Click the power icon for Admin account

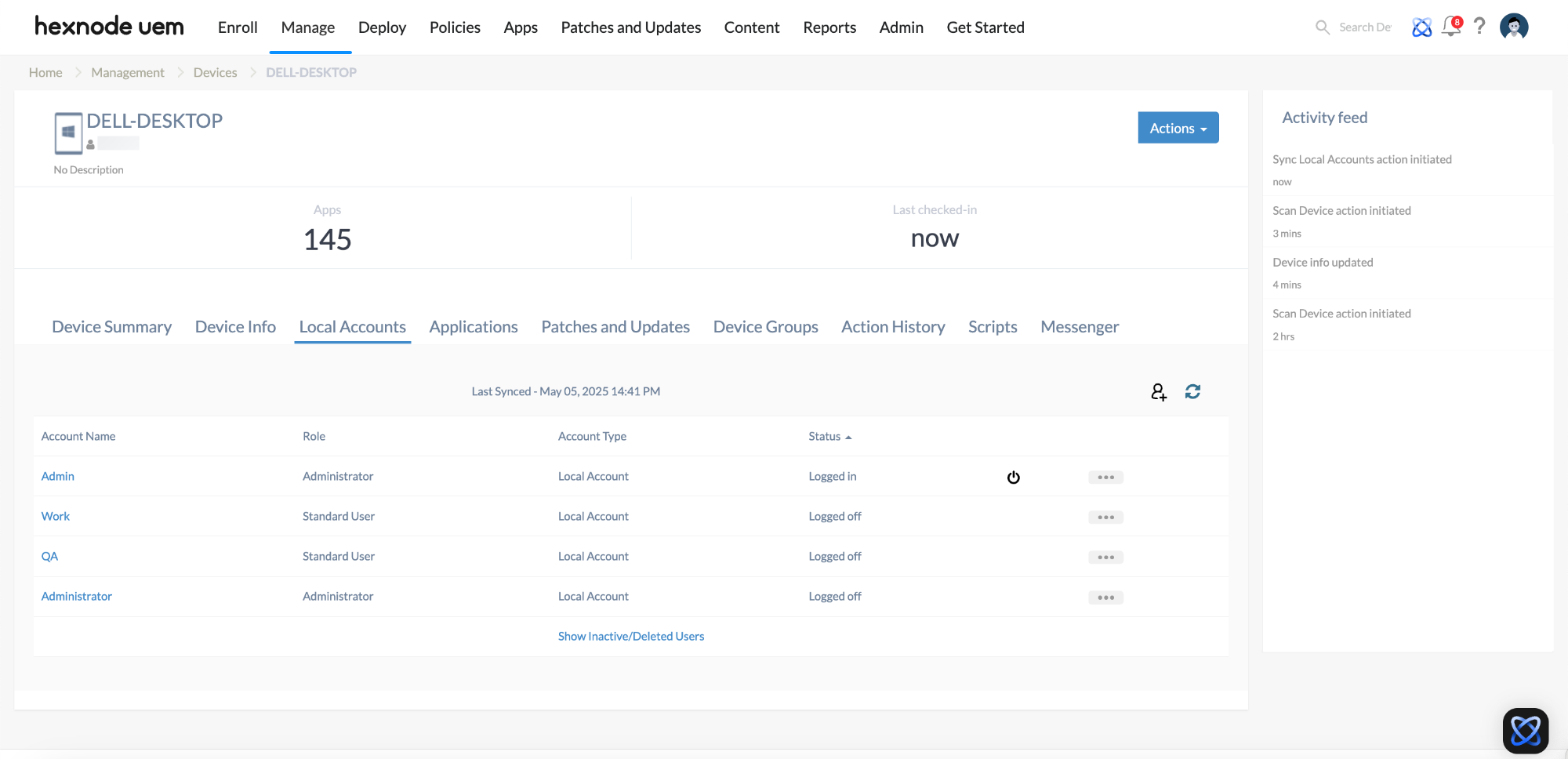pos(1013,478)
